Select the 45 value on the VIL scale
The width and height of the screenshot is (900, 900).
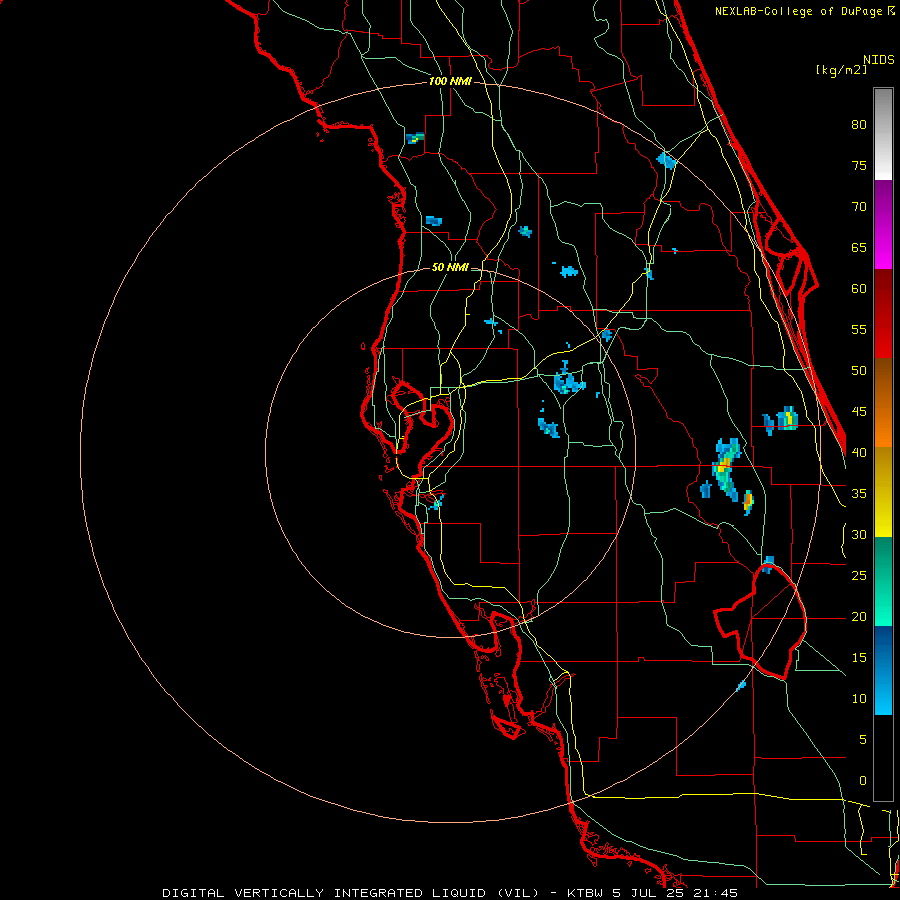[x=859, y=412]
